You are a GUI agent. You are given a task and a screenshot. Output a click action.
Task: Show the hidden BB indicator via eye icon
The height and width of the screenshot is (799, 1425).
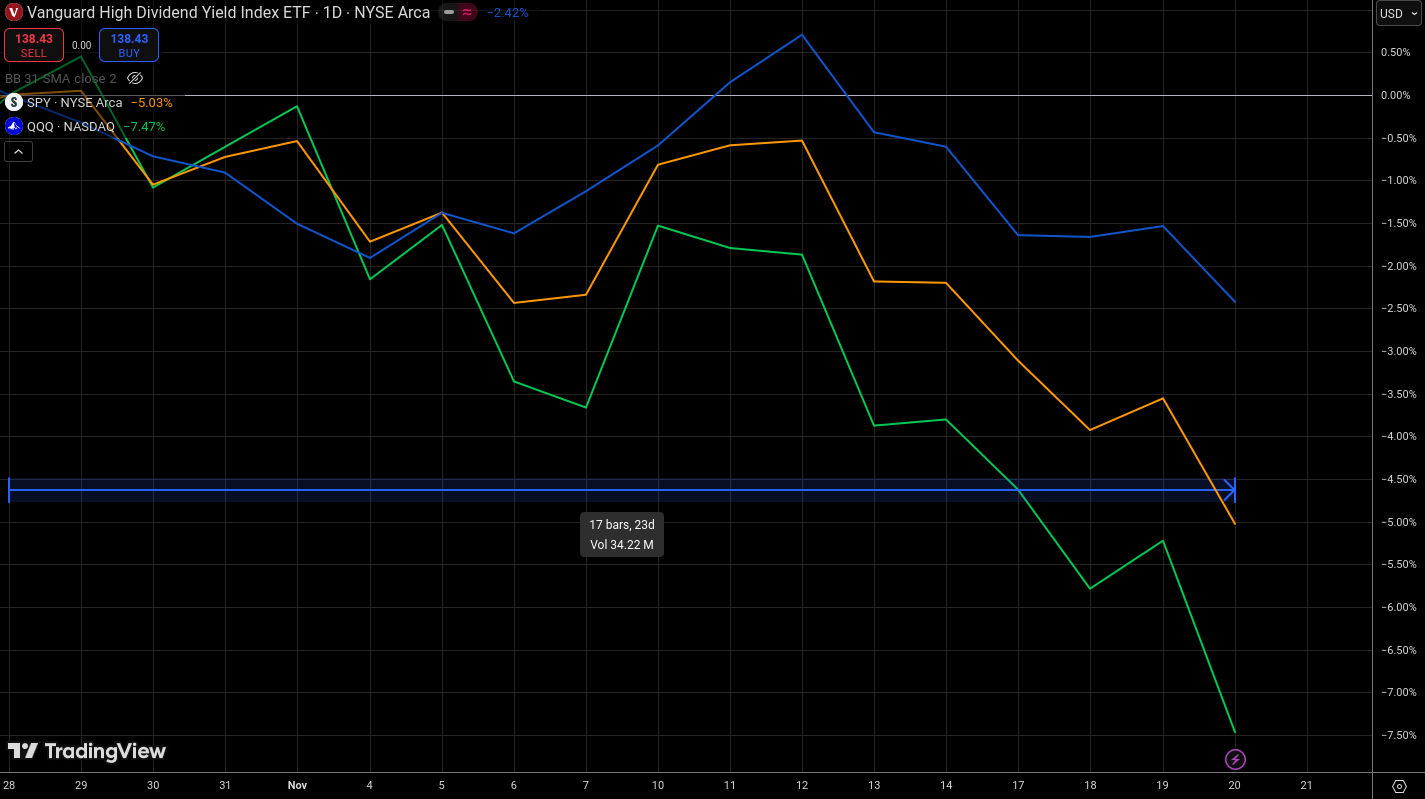(x=136, y=78)
